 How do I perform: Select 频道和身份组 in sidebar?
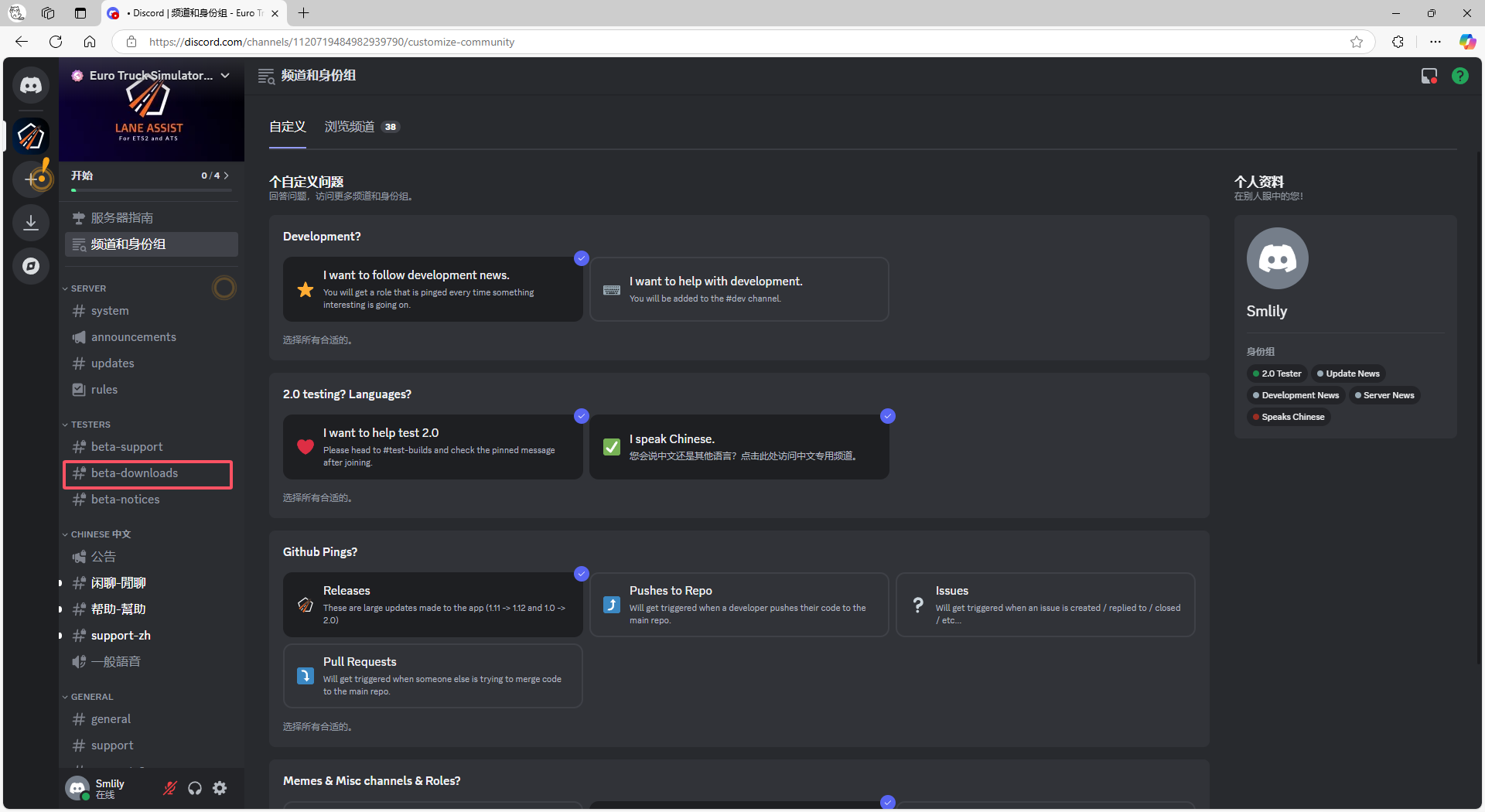pyautogui.click(x=152, y=244)
